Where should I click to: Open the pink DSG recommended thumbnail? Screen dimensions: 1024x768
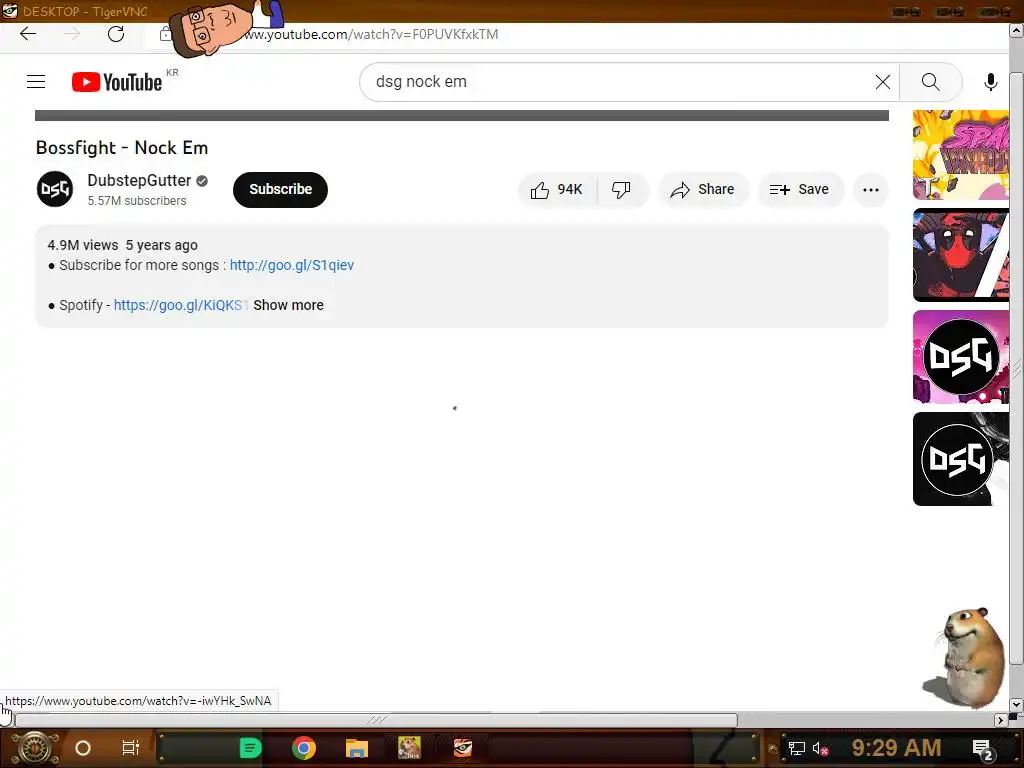961,357
